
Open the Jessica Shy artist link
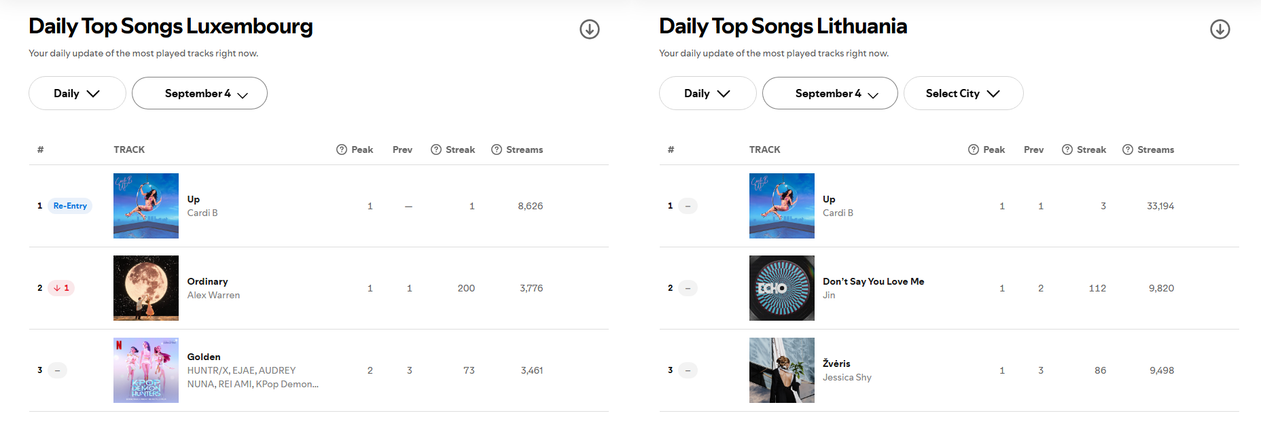tap(847, 377)
